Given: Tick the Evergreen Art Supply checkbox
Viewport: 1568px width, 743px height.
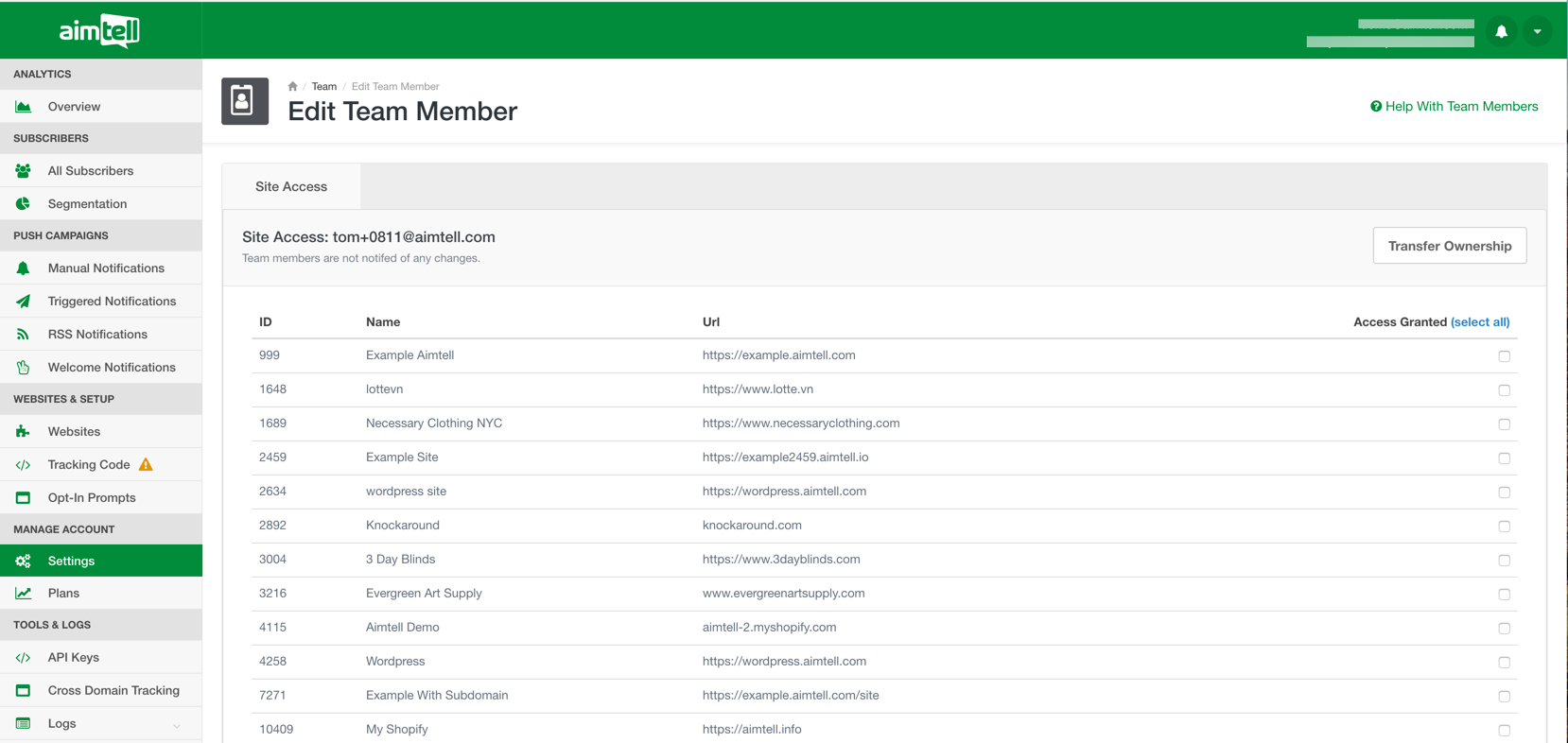Looking at the screenshot, I should [x=1504, y=595].
